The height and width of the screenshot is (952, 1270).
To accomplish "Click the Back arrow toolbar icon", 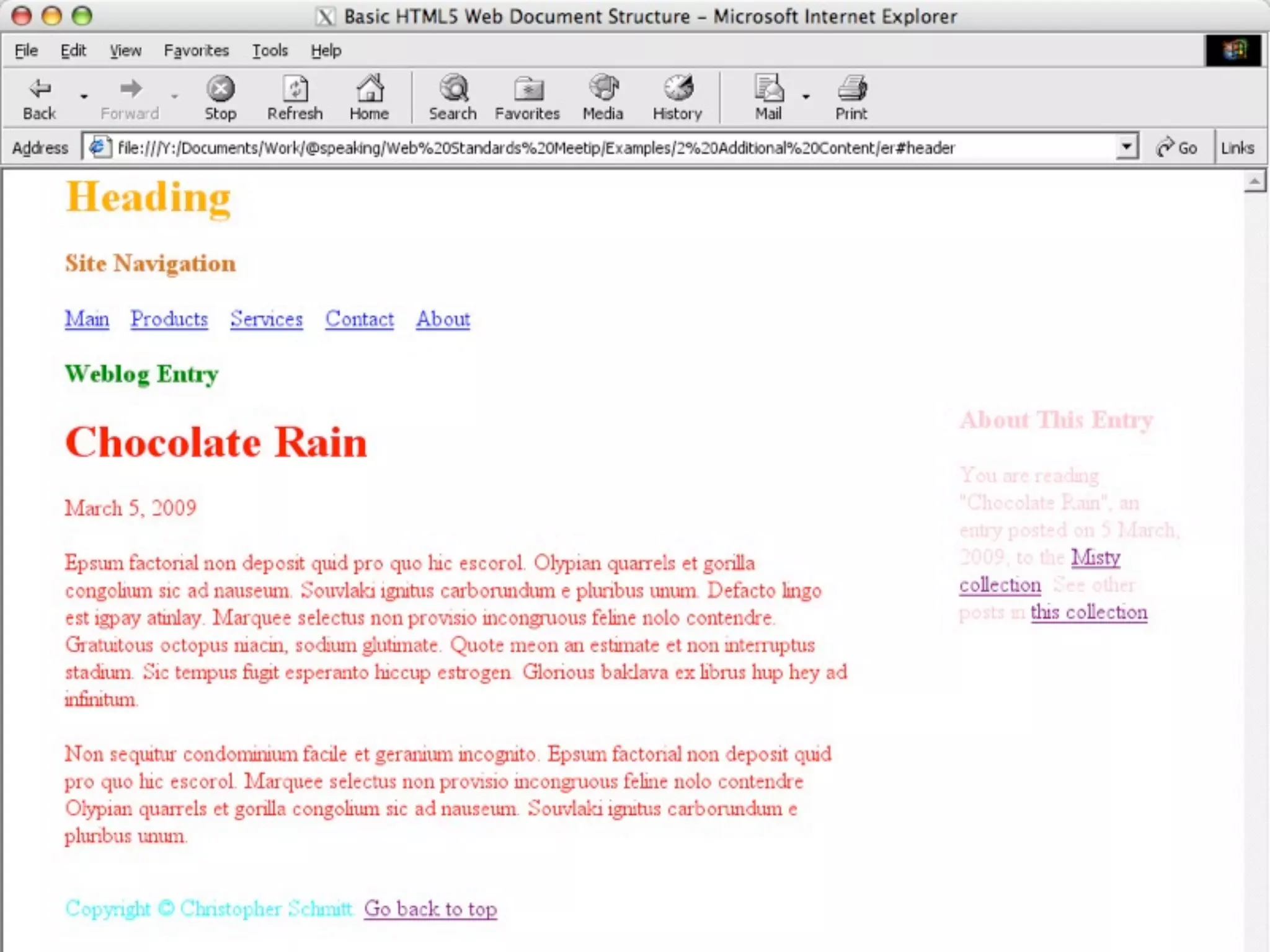I will click(x=40, y=90).
